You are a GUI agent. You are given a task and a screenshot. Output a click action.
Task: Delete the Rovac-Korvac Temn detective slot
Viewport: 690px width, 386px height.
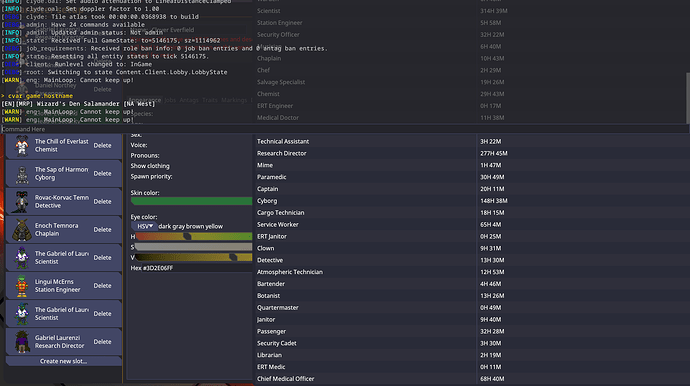coord(102,202)
